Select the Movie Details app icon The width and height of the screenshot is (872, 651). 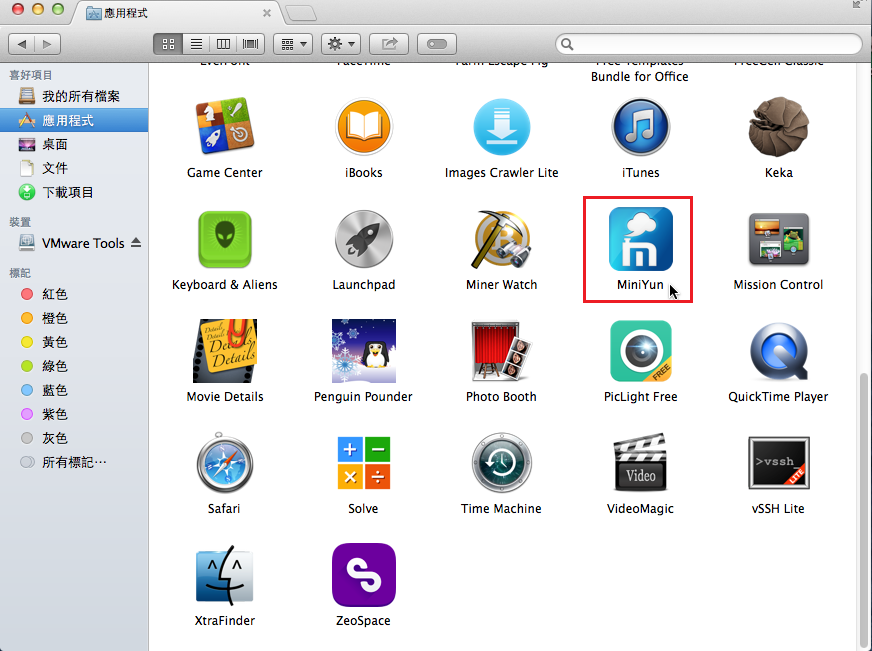coord(225,351)
